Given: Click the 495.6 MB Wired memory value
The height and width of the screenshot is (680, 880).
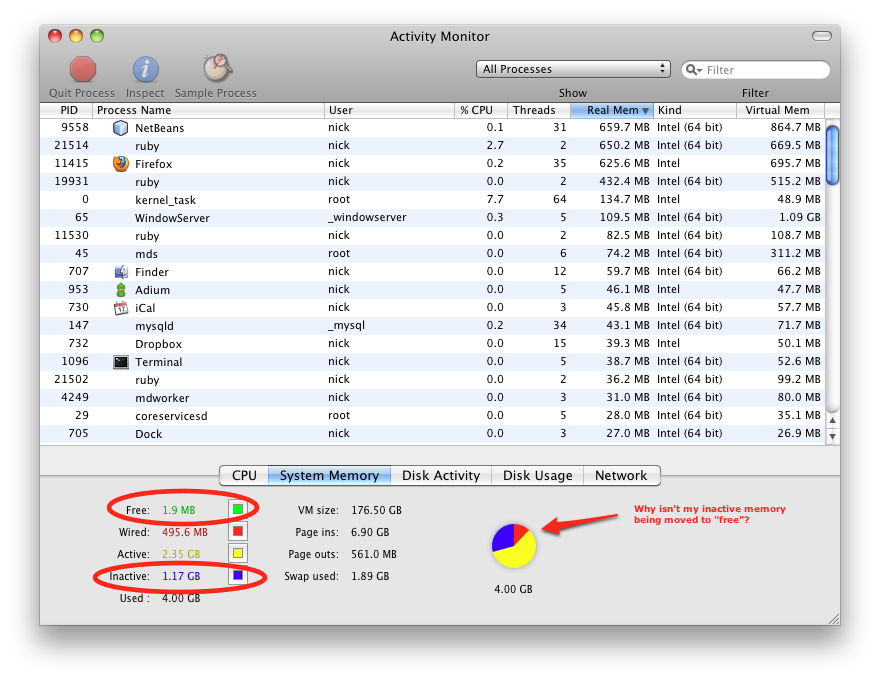Looking at the screenshot, I should (x=185, y=532).
